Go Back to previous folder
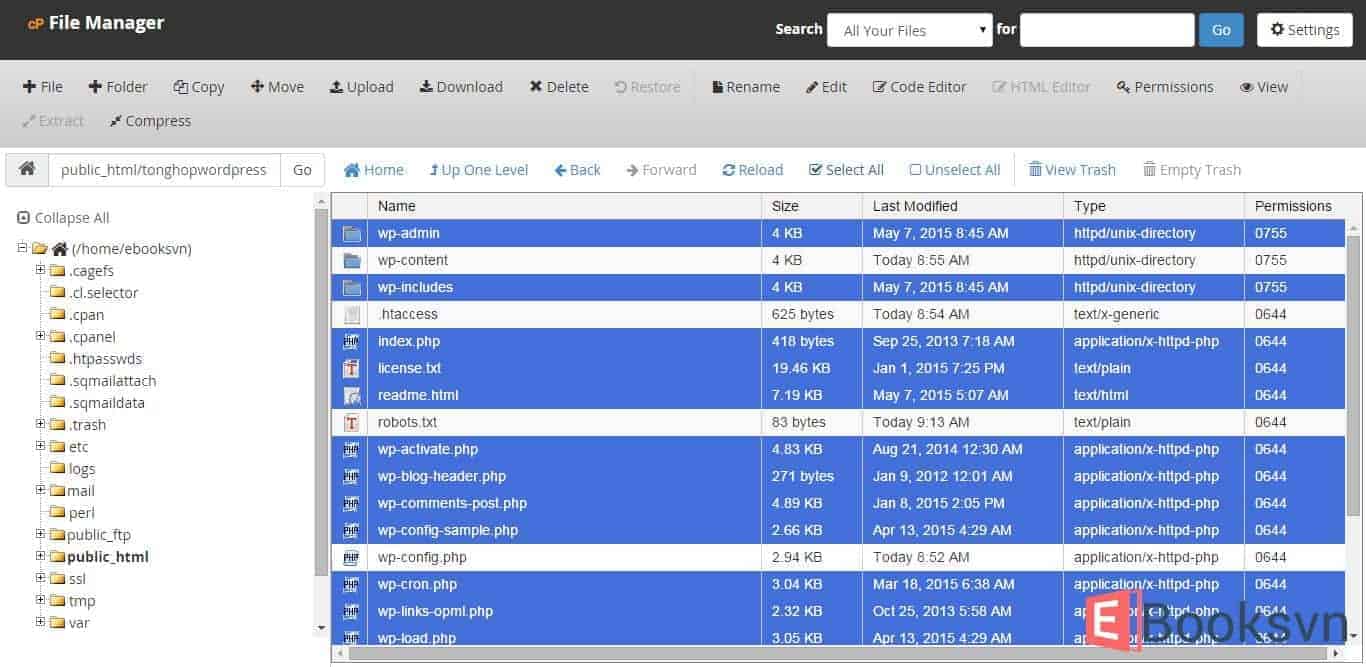Viewport: 1366px width, 667px height. tap(578, 170)
